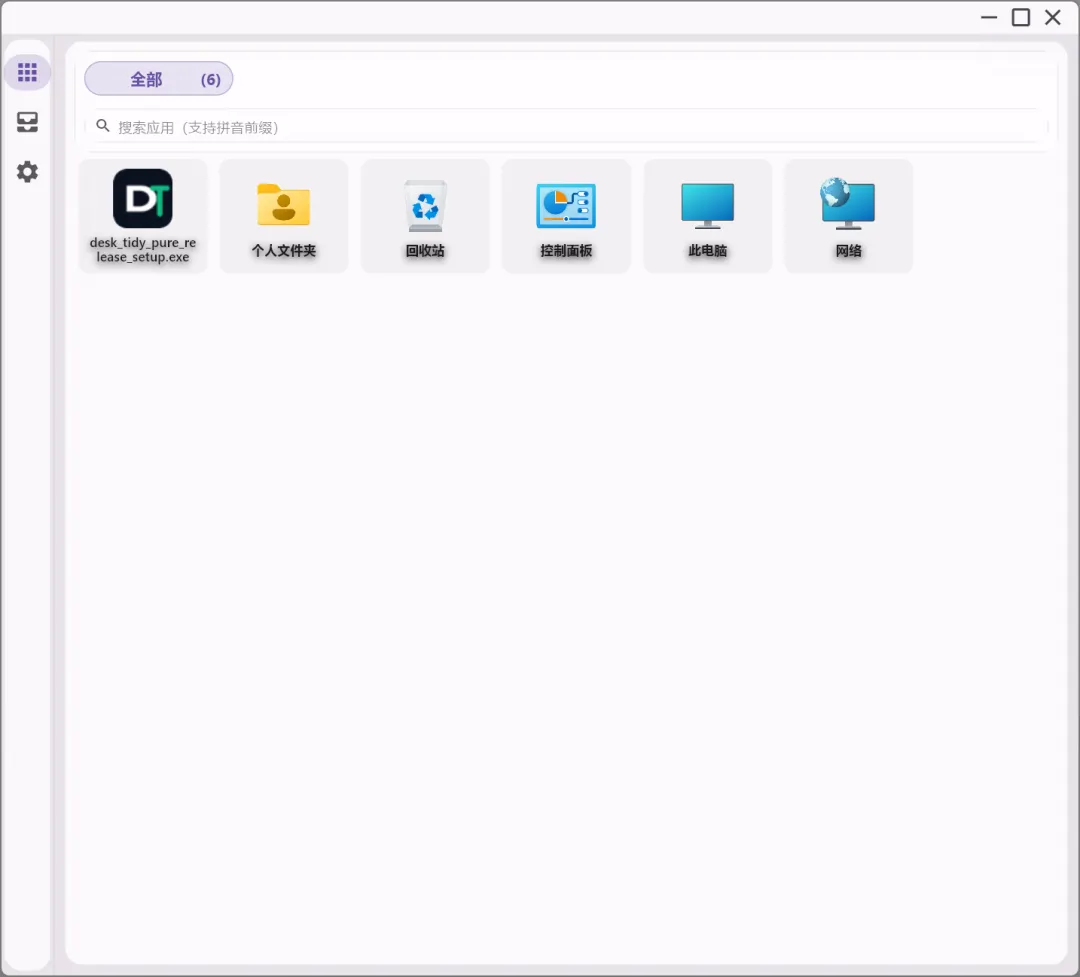Open the 此电脑 computer icon
This screenshot has width=1080, height=977.
pos(707,205)
